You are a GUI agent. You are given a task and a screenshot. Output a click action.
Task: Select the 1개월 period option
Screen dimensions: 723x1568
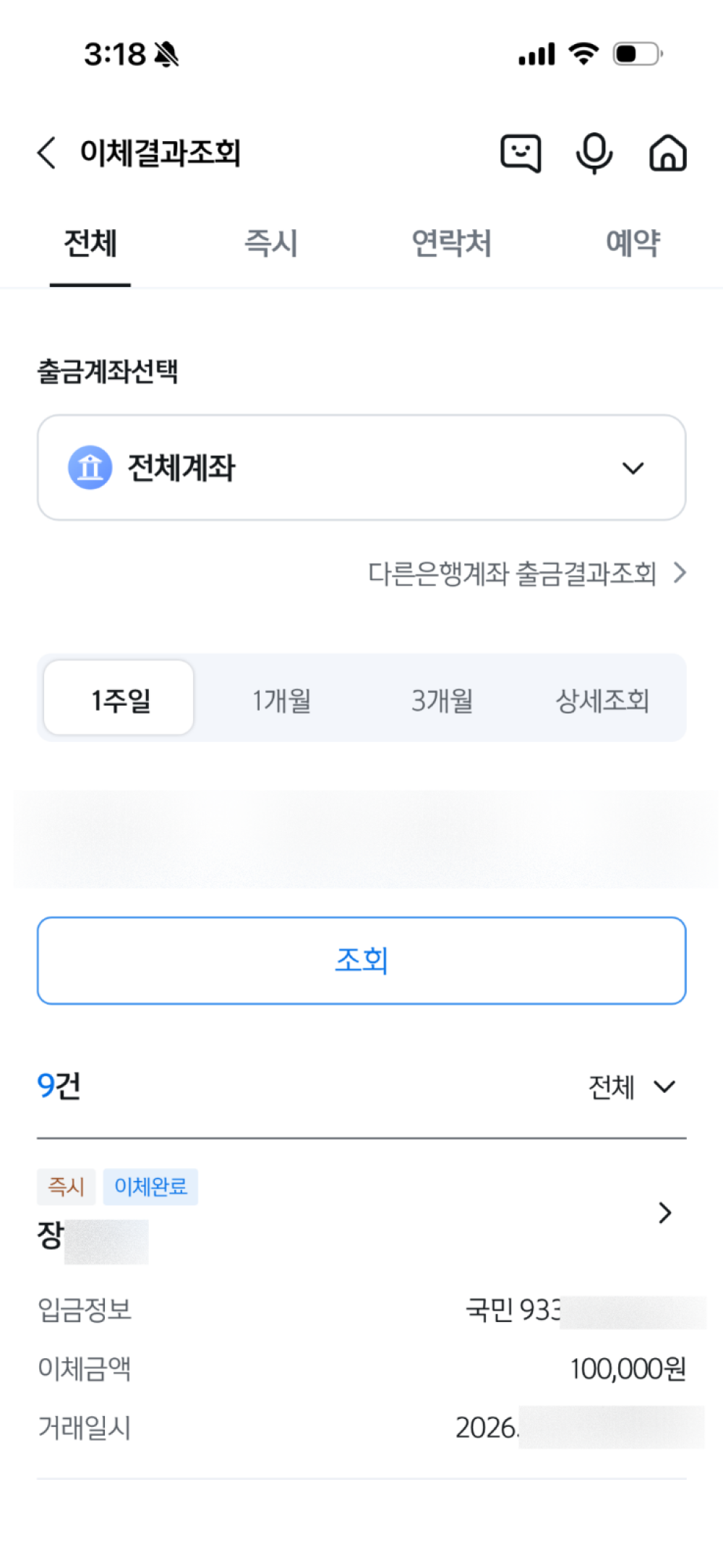[281, 700]
